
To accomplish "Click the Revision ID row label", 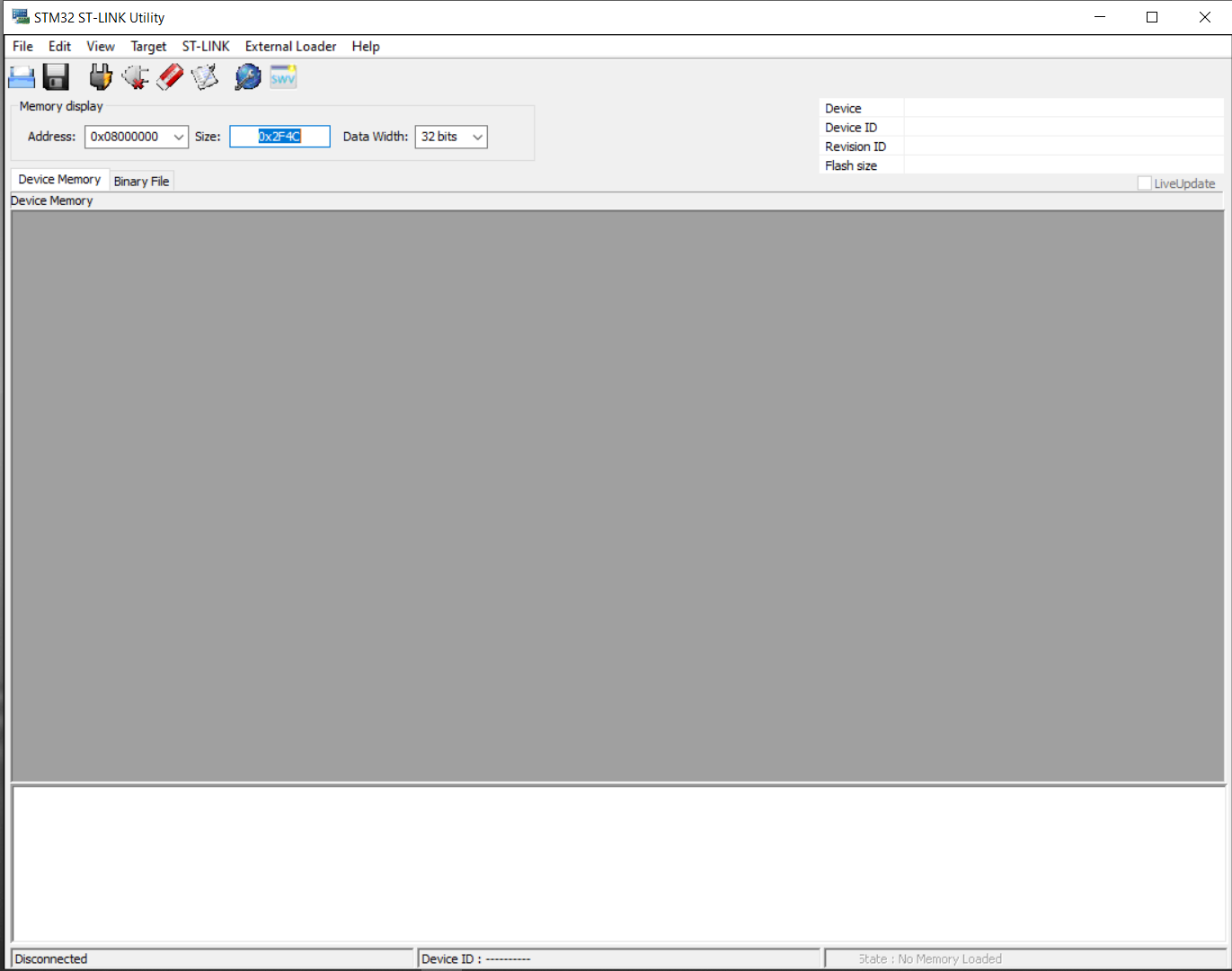I will (x=855, y=147).
